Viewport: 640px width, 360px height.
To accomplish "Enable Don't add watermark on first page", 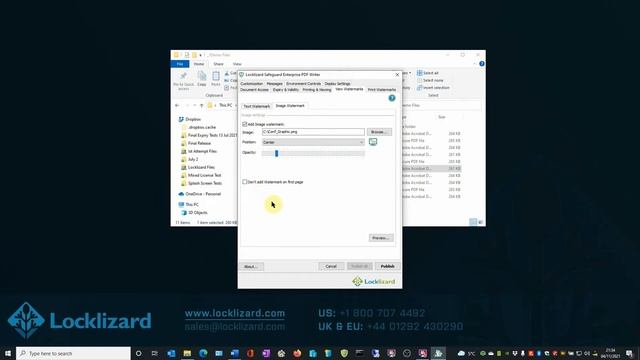I will click(x=244, y=182).
